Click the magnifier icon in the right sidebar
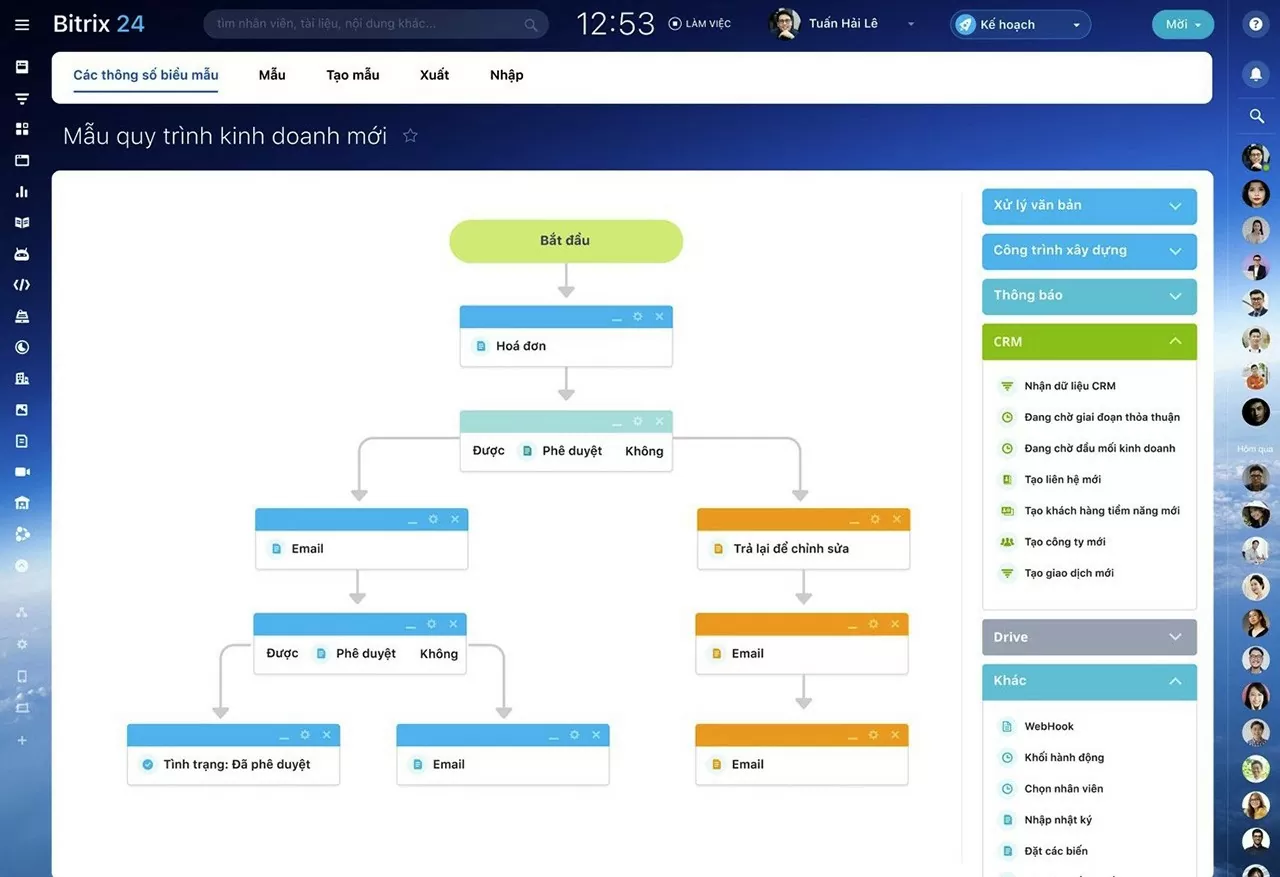Screen dimensions: 1280x877 pyautogui.click(x=1255, y=116)
